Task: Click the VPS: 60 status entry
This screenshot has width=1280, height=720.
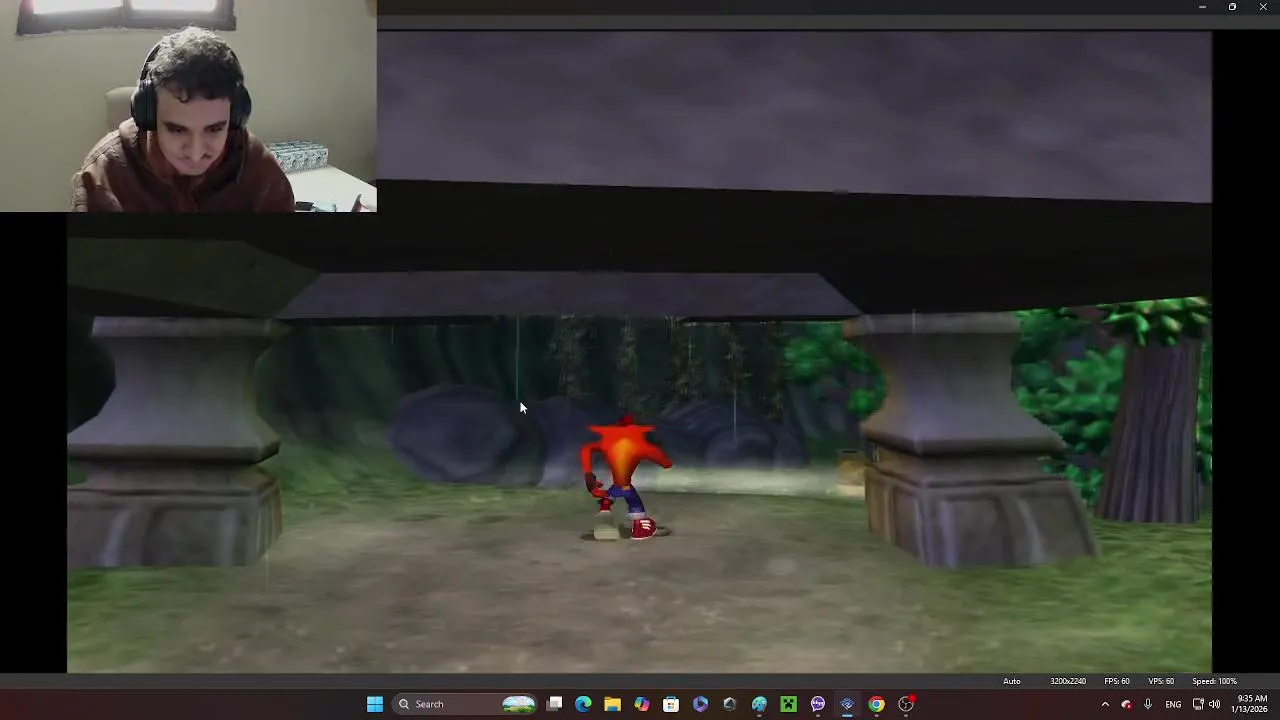Action: point(1161,681)
